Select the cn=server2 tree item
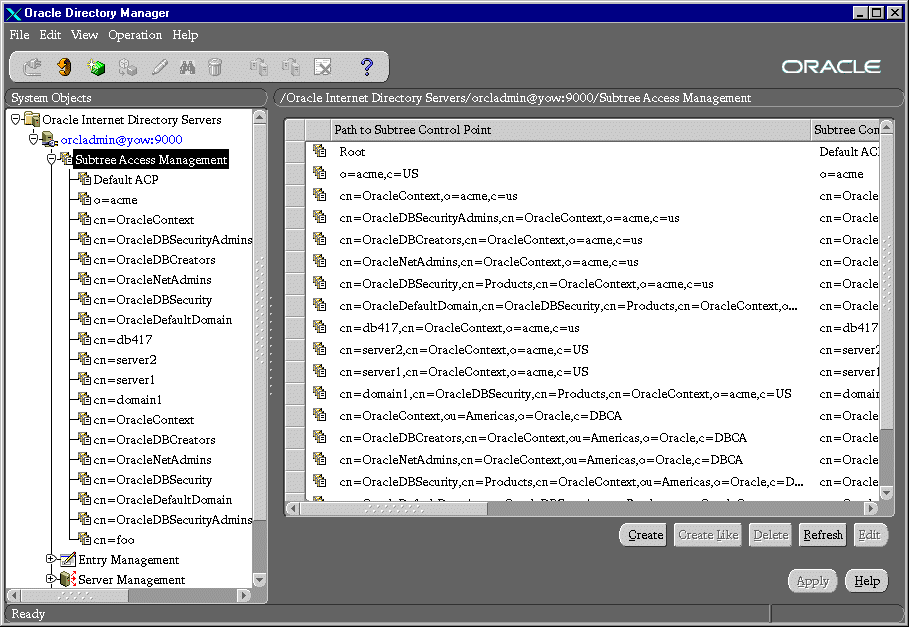Viewport: 909px width, 627px height. point(125,359)
